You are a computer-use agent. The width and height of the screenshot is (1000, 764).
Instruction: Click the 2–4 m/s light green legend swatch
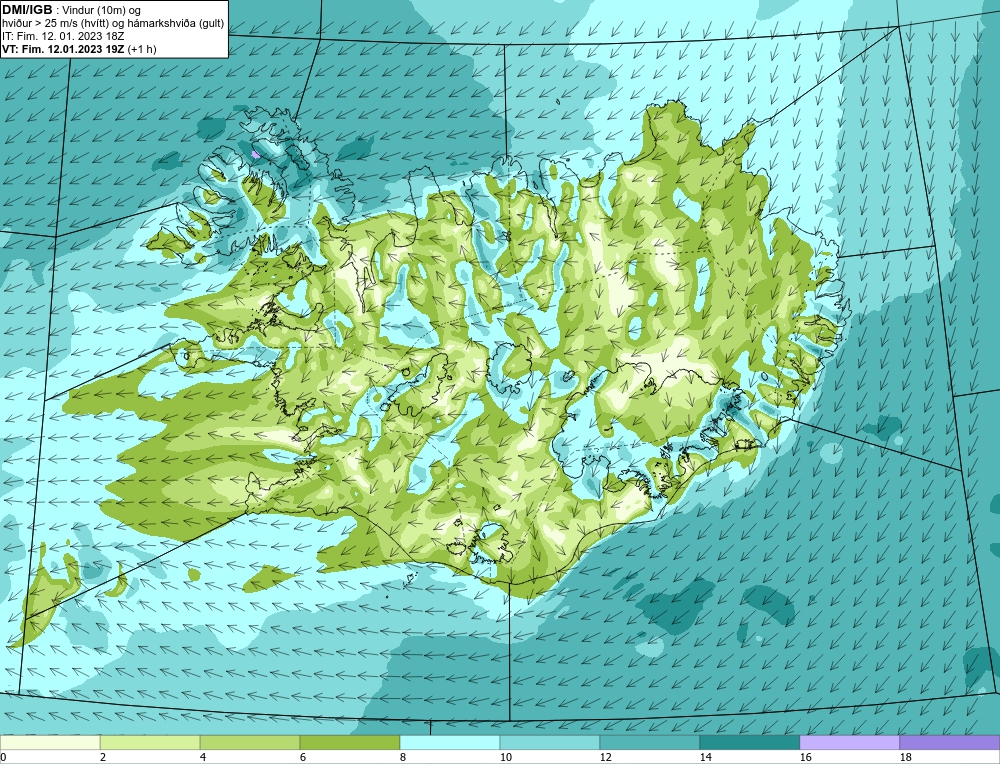tap(150, 742)
